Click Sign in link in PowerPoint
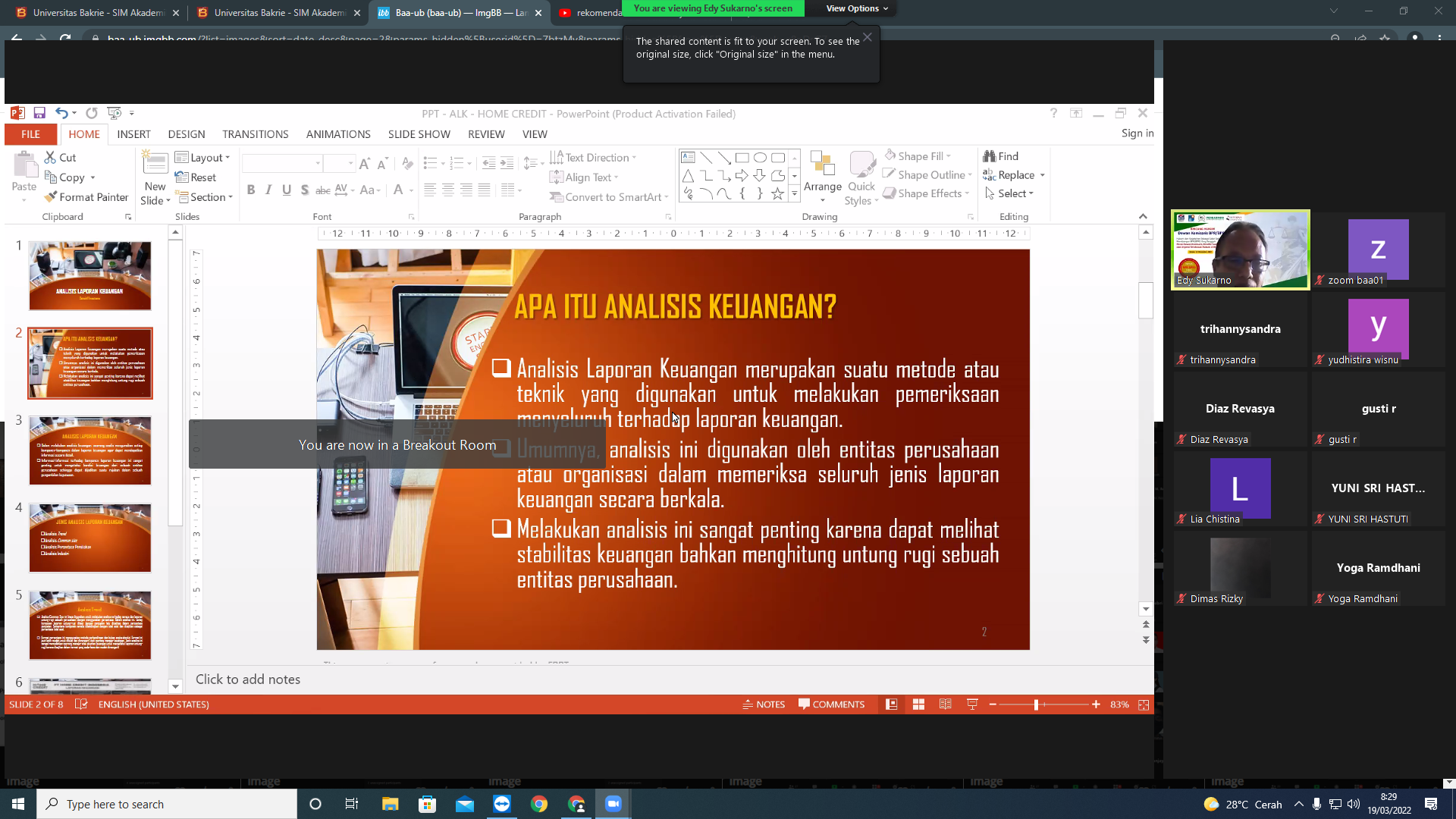 [1137, 133]
